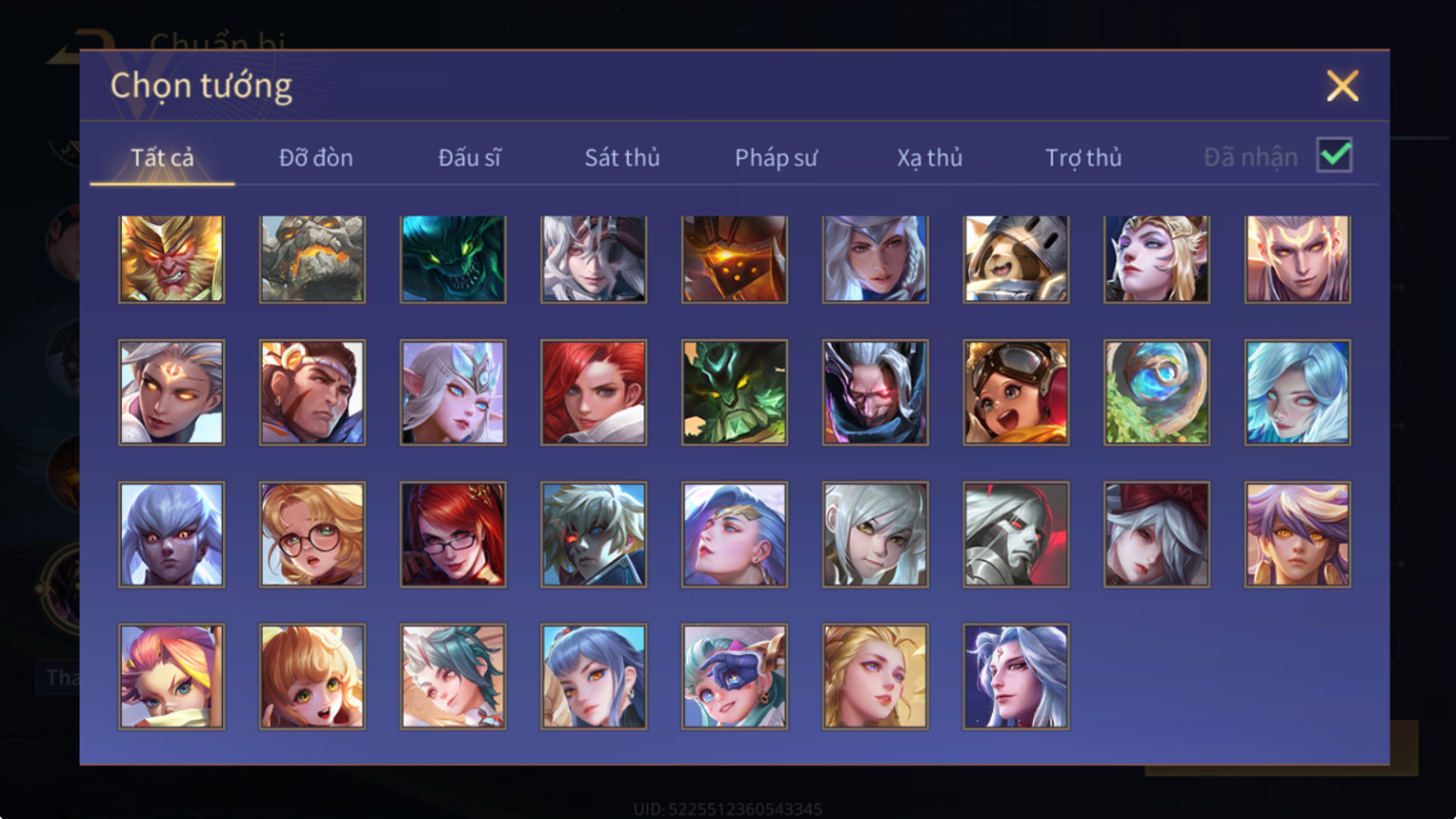
Task: Pick the blonde girl with round glasses hero
Action: click(313, 534)
